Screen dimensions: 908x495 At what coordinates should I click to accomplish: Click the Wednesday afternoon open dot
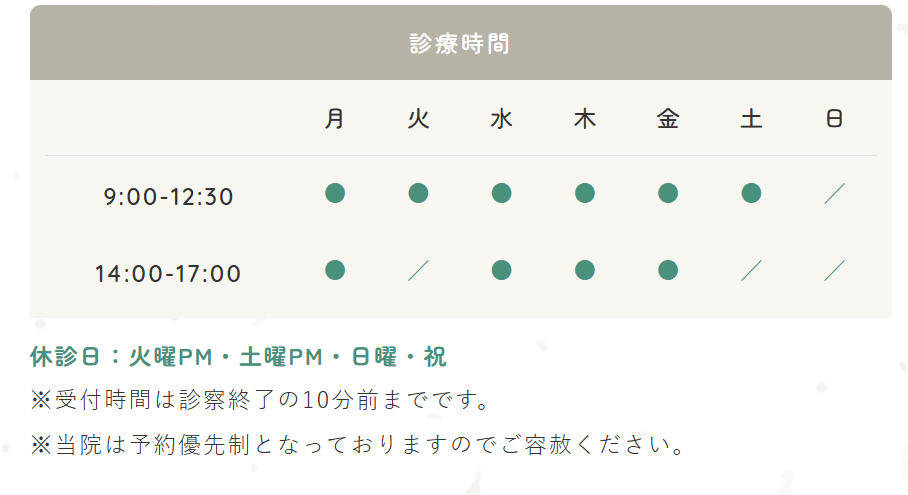coord(502,270)
